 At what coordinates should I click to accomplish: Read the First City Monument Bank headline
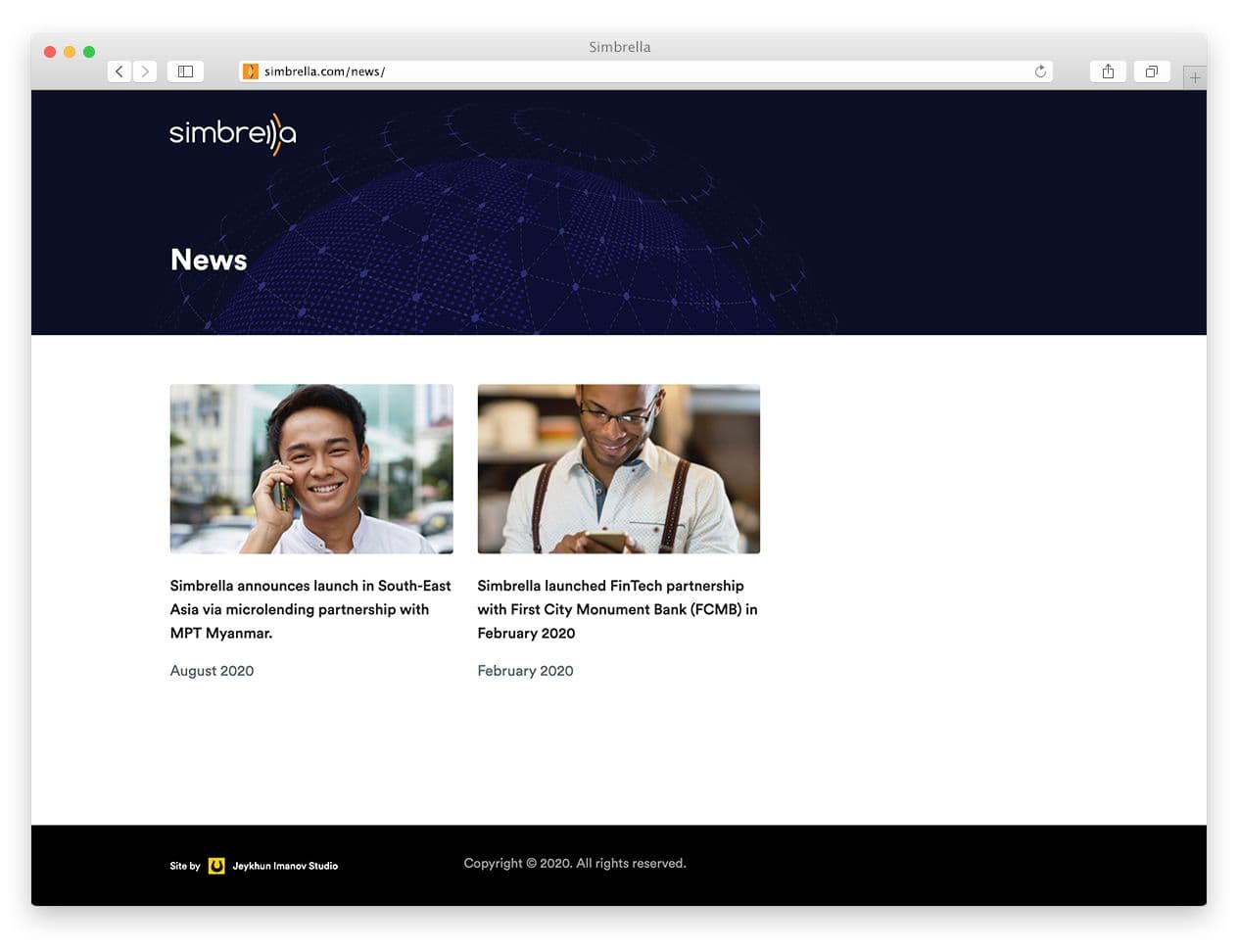[618, 609]
